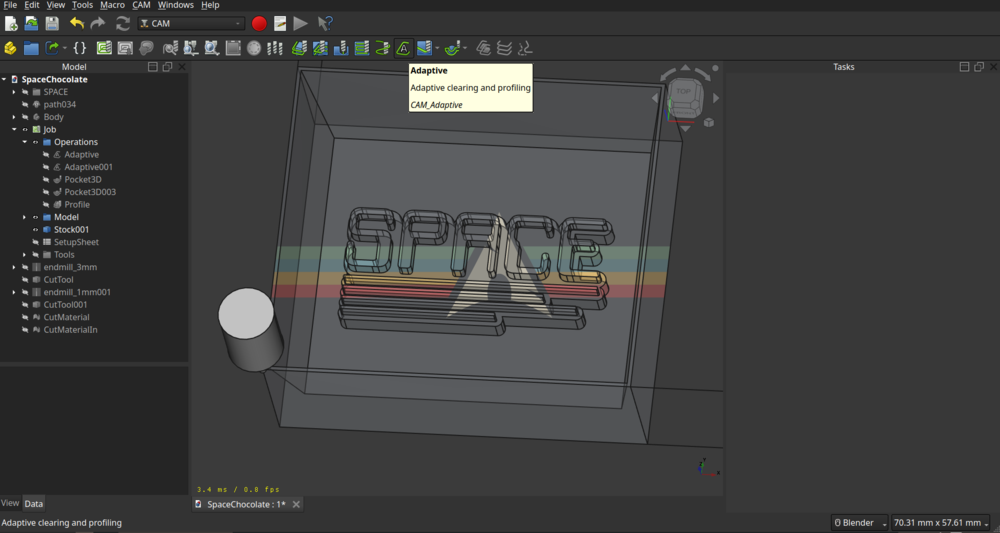Open the Macros dialog notepad icon
Viewport: 1000px width, 533px height.
tap(279, 24)
